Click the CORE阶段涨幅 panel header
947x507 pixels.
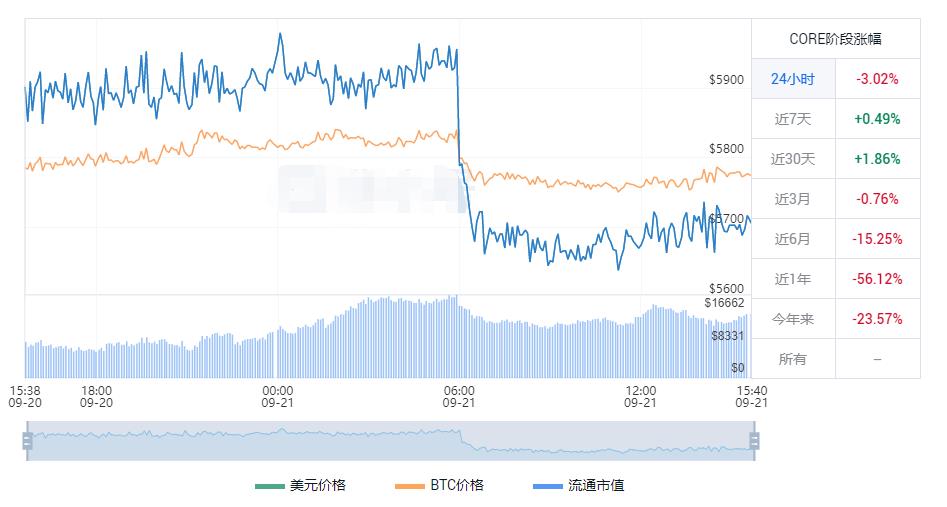[836, 40]
